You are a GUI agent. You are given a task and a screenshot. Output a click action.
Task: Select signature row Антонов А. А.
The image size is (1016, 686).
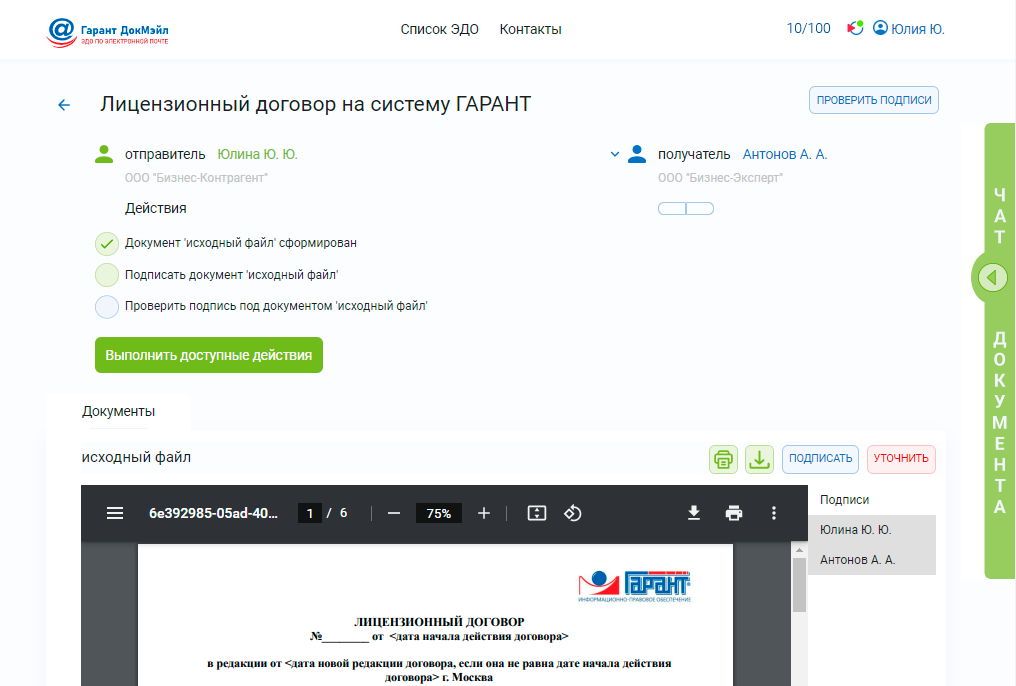(x=872, y=560)
